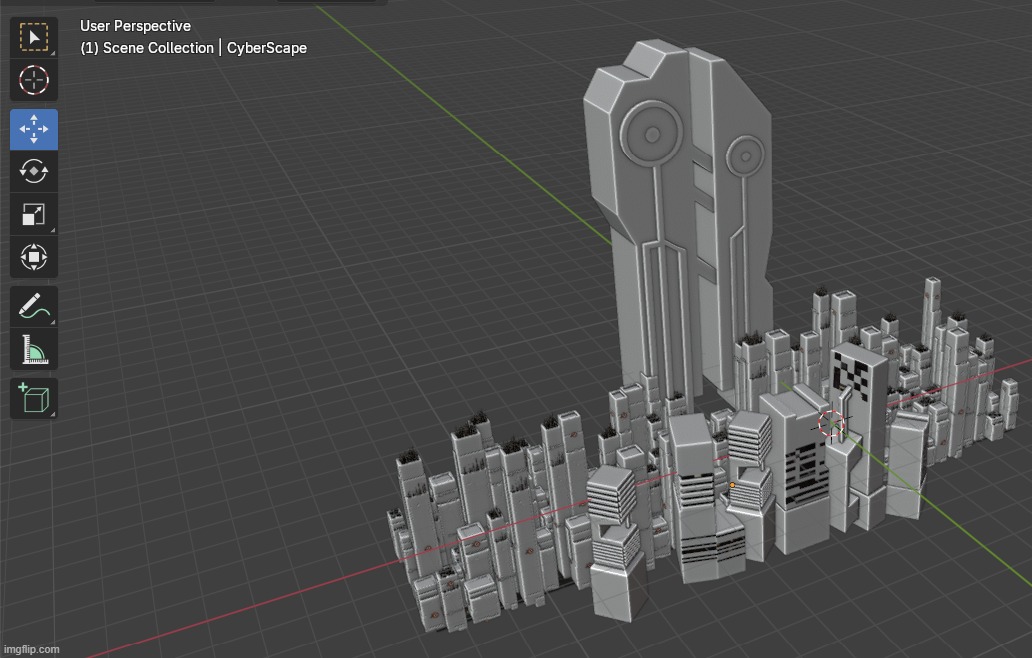Click the 3D cursor in the viewport
This screenshot has width=1032, height=658.
pos(831,424)
